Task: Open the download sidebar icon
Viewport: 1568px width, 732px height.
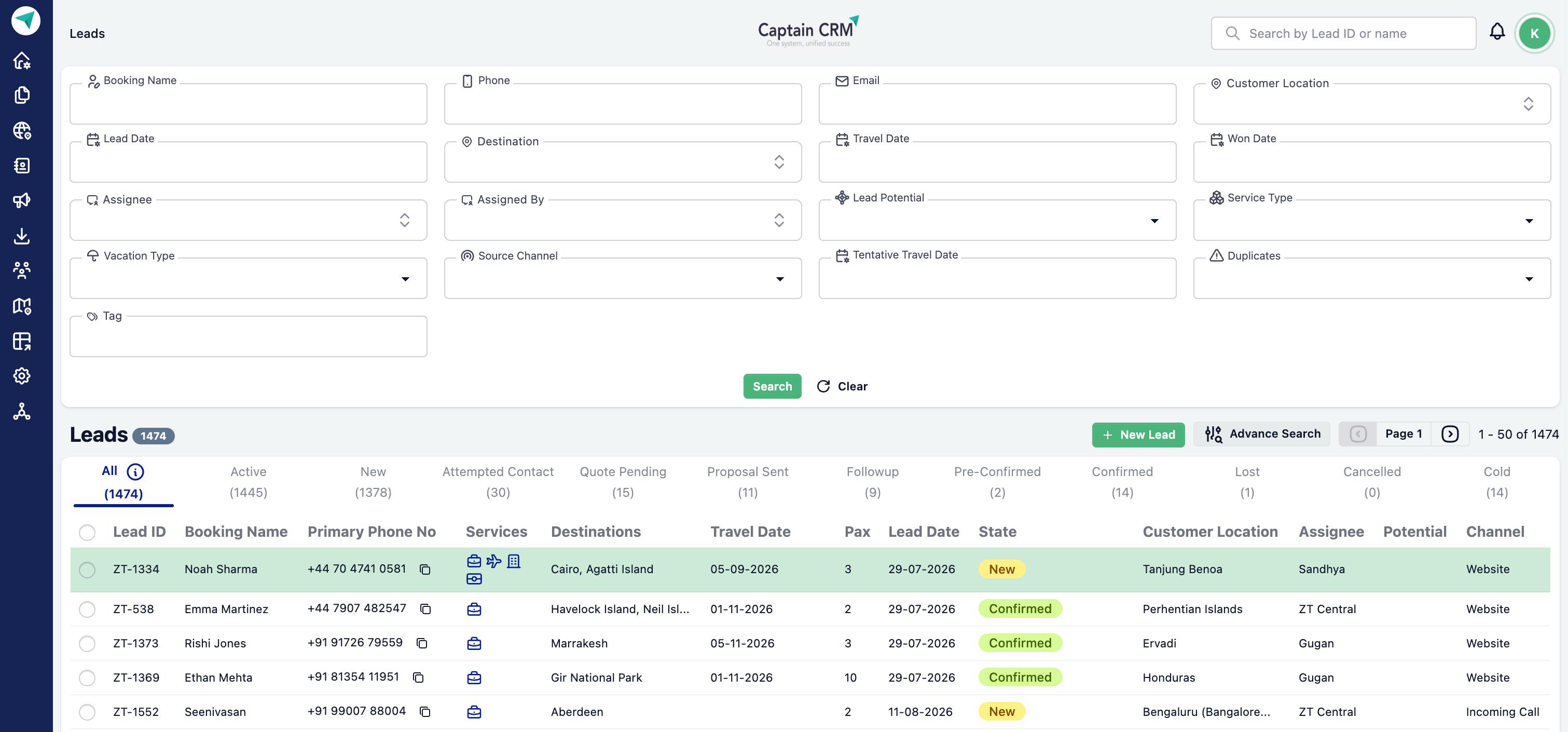Action: pyautogui.click(x=22, y=236)
